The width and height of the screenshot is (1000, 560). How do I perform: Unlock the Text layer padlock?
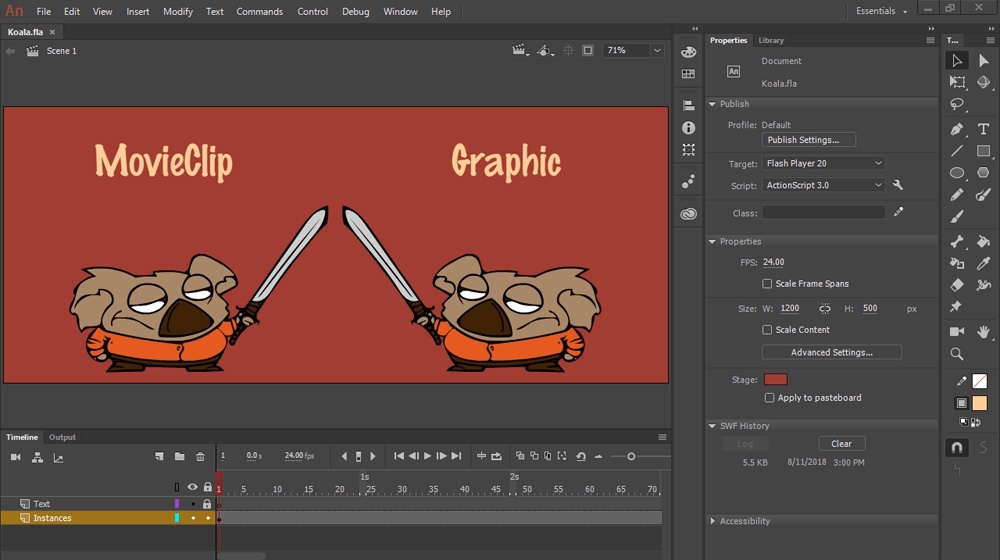click(x=207, y=504)
